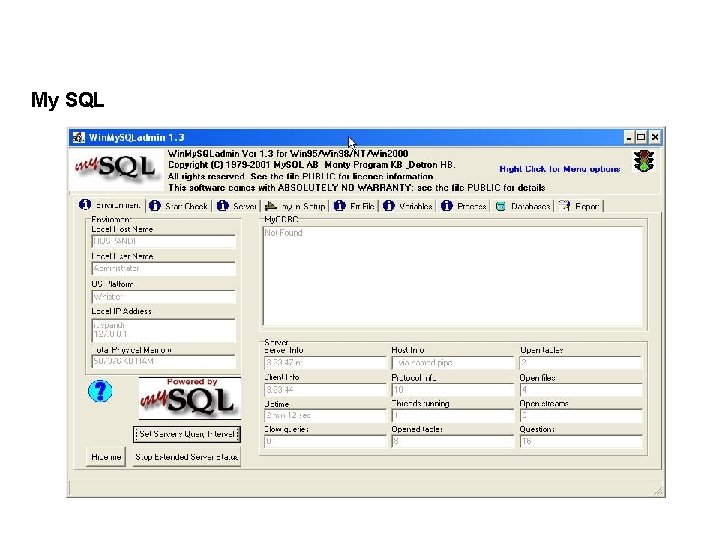Click the copyright line in header
This screenshot has width=720, height=540.
311,165
